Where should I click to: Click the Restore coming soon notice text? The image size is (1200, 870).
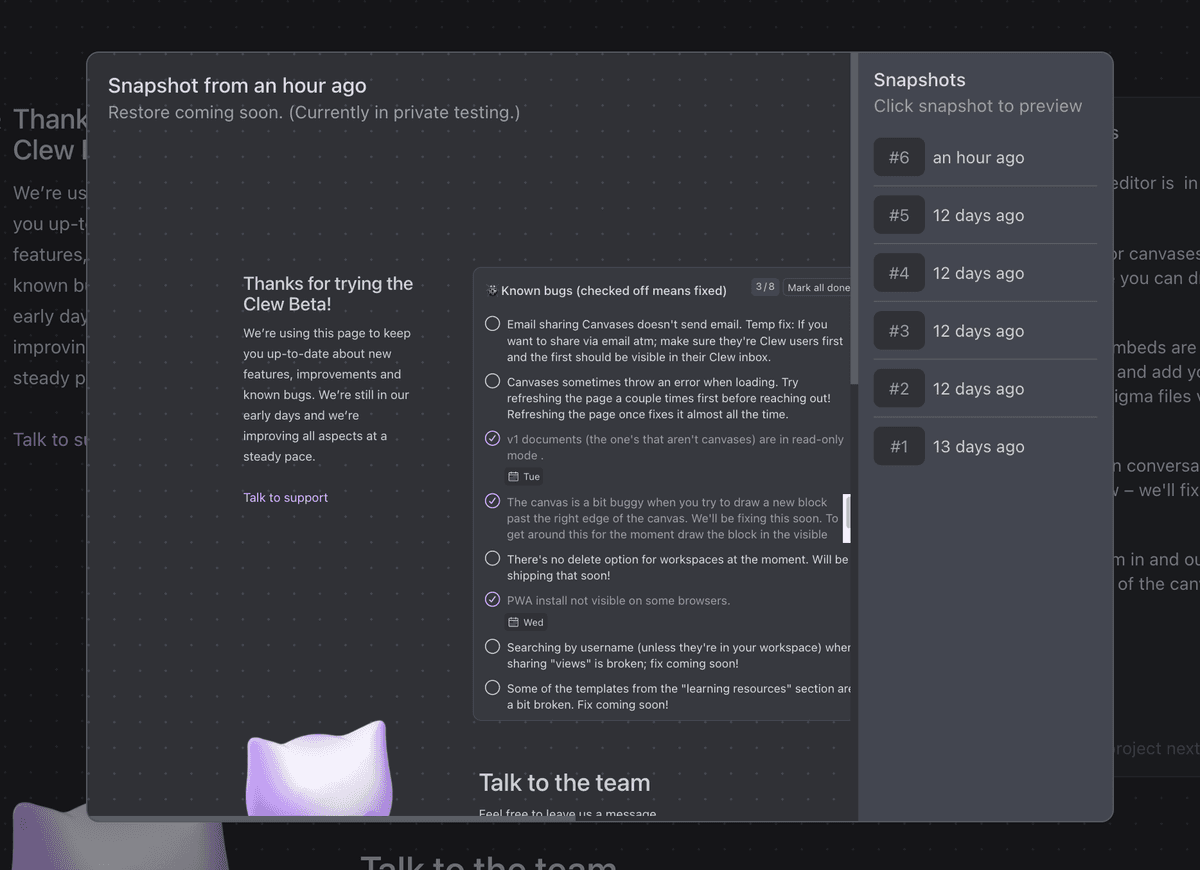point(314,112)
